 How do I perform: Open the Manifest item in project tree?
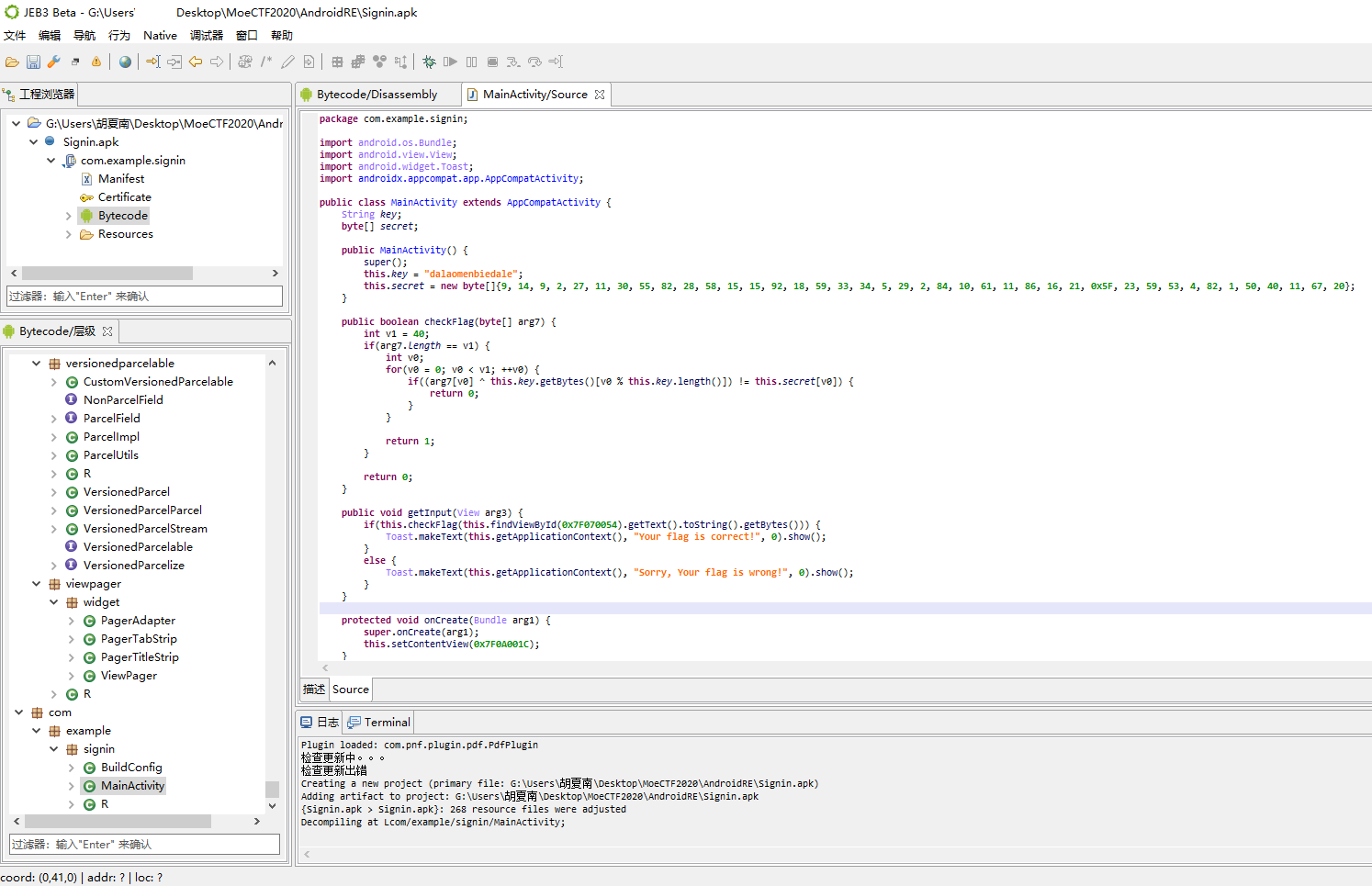coord(121,179)
